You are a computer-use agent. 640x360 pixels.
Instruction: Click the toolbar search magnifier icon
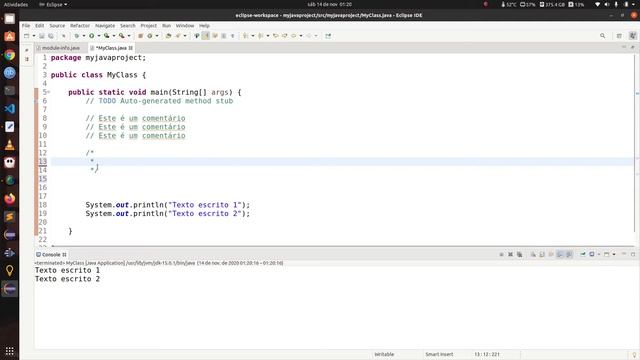pyautogui.click(x=602, y=36)
